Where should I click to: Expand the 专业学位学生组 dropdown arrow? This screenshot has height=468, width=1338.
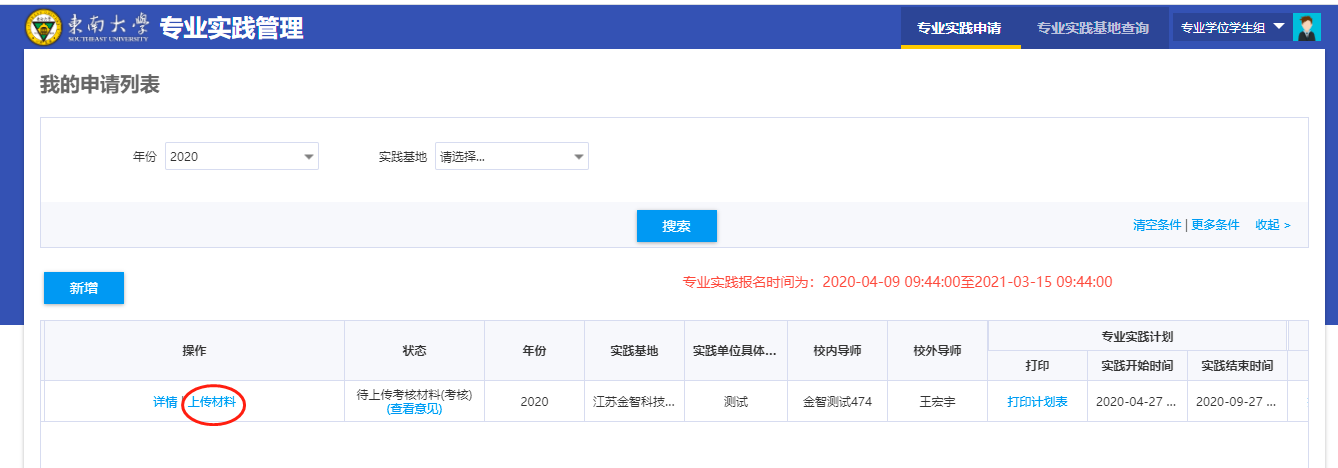pyautogui.click(x=1278, y=26)
